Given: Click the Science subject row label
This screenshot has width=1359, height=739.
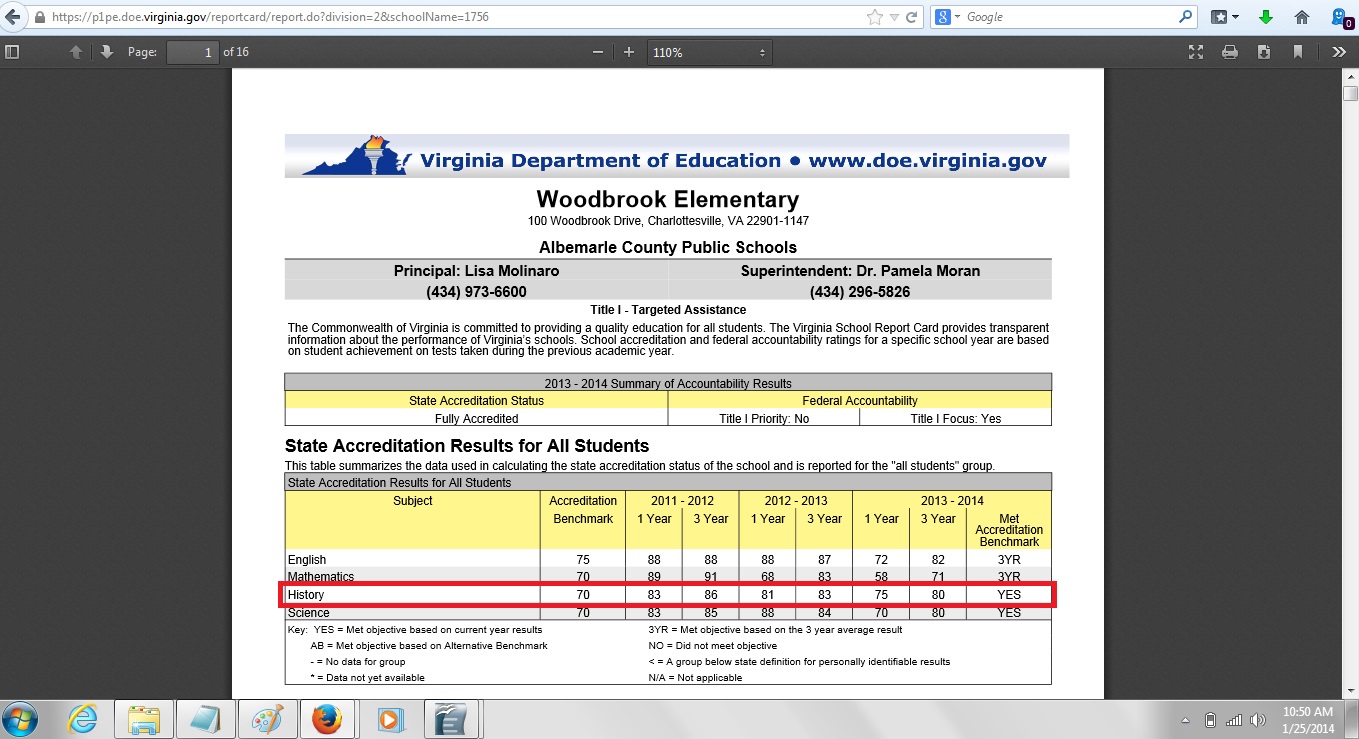Looking at the screenshot, I should [x=308, y=612].
